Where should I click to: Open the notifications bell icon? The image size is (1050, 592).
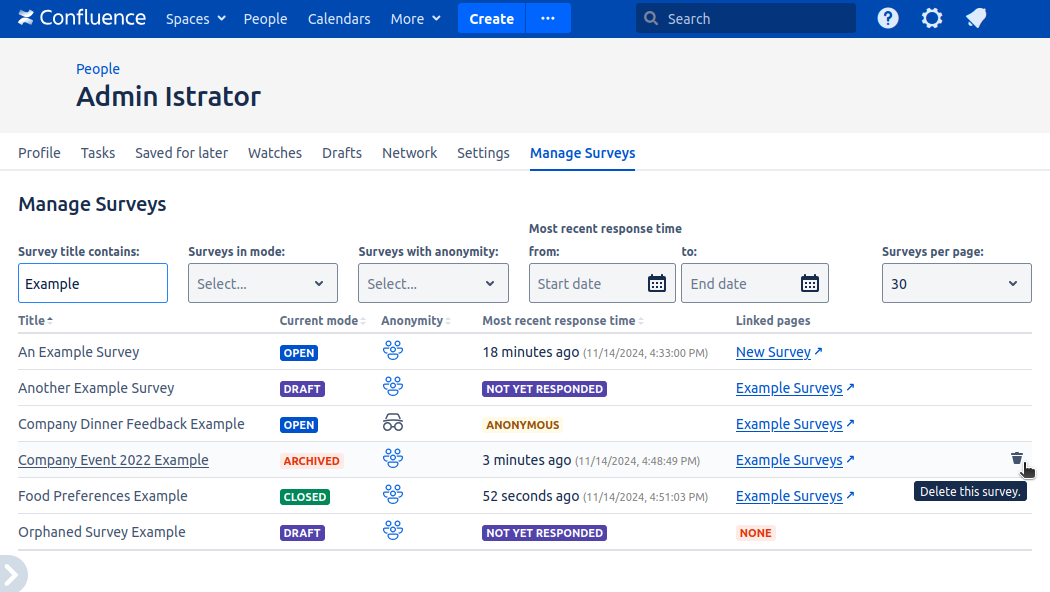coord(976,18)
